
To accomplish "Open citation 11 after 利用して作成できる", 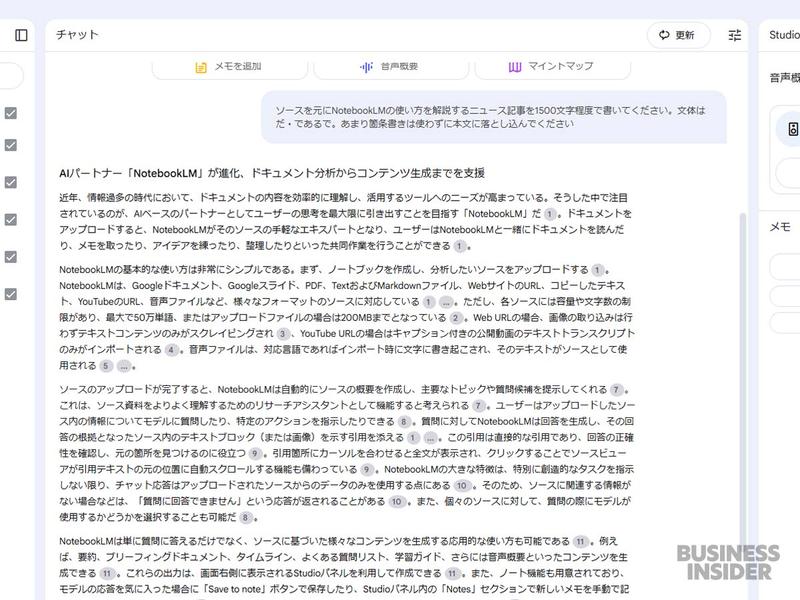I will coord(453,573).
